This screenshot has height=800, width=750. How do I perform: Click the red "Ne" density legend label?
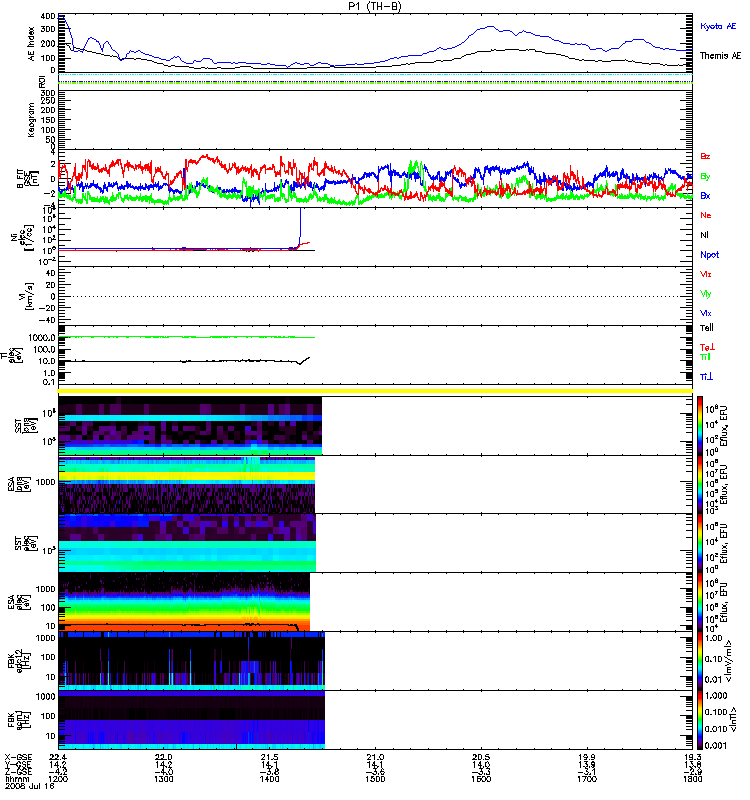(705, 215)
